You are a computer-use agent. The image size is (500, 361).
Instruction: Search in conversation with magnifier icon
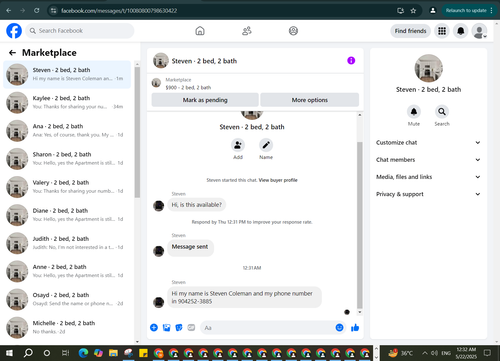click(442, 112)
